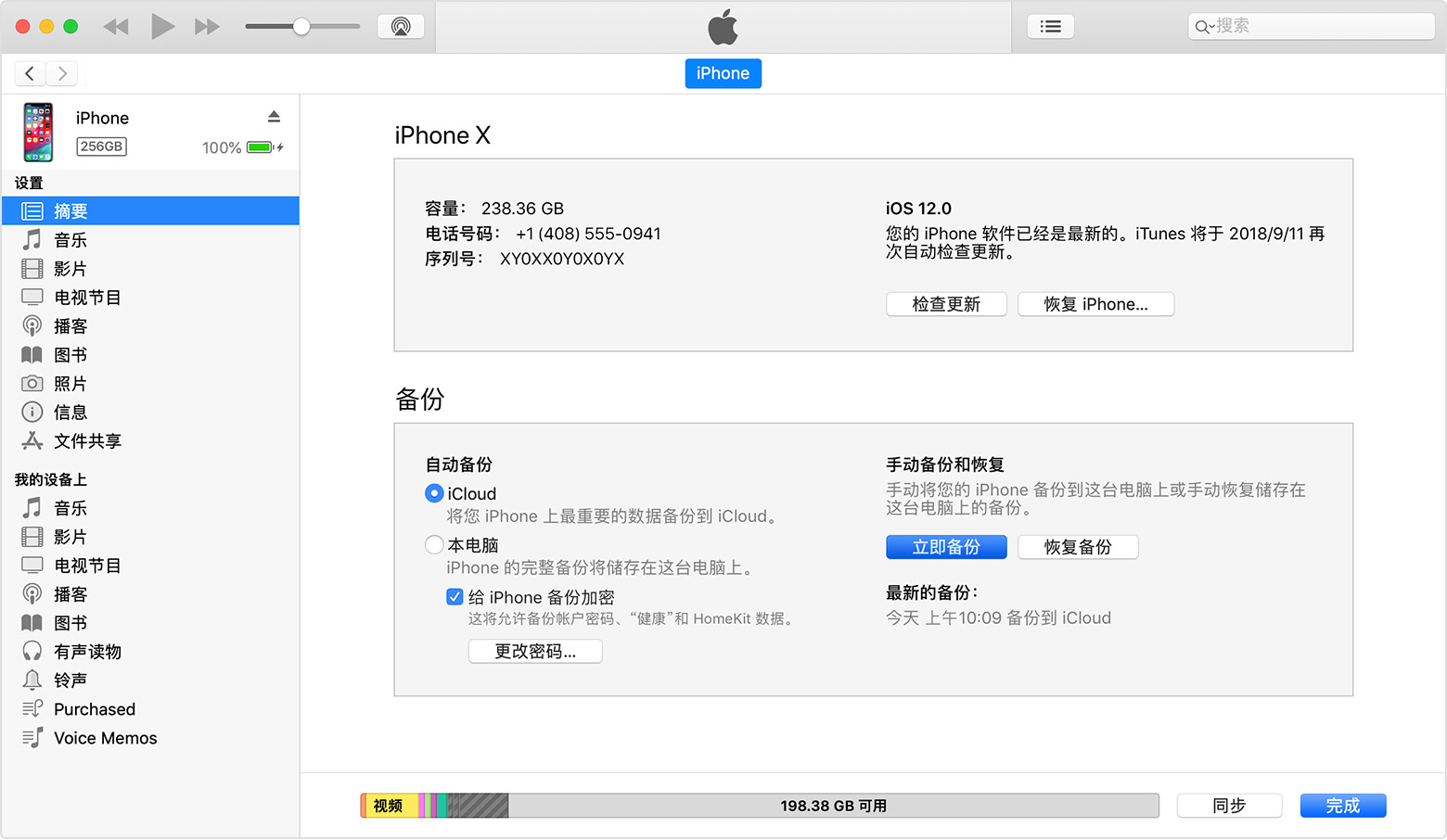Click the back navigation chevron
Screen dimensions: 1447x840
coord(30,73)
